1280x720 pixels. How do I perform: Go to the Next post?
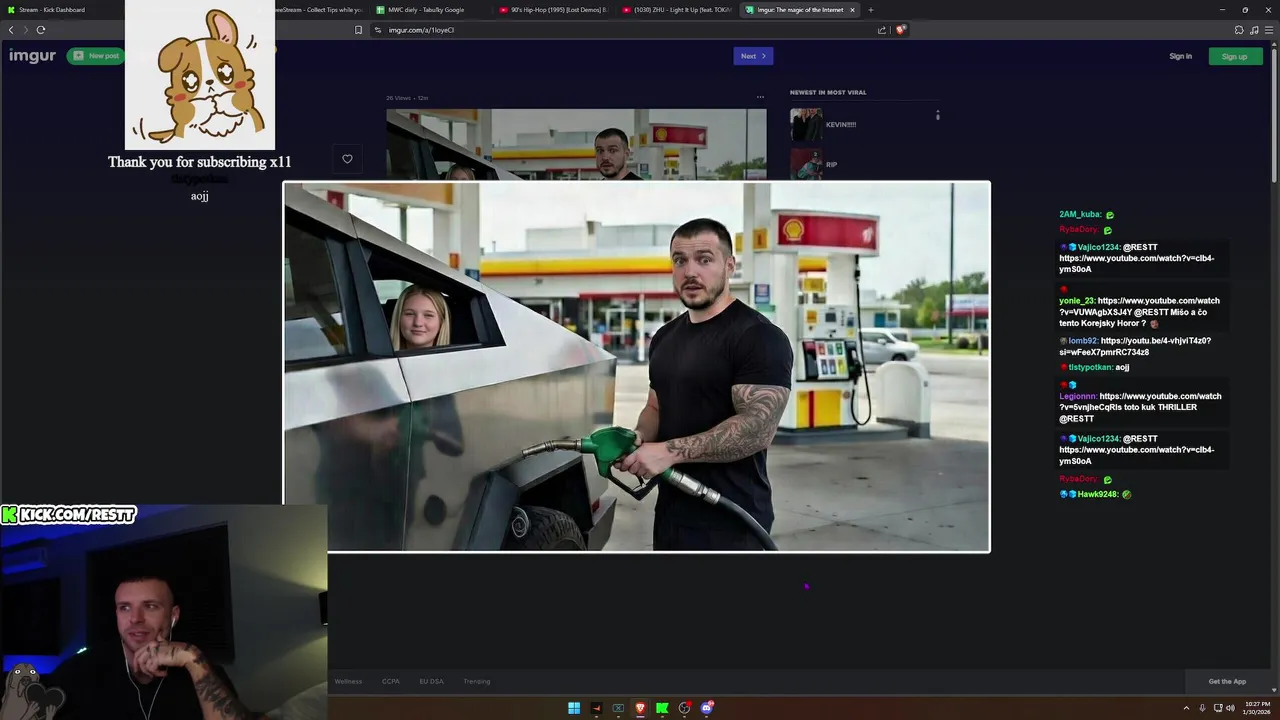(x=753, y=56)
